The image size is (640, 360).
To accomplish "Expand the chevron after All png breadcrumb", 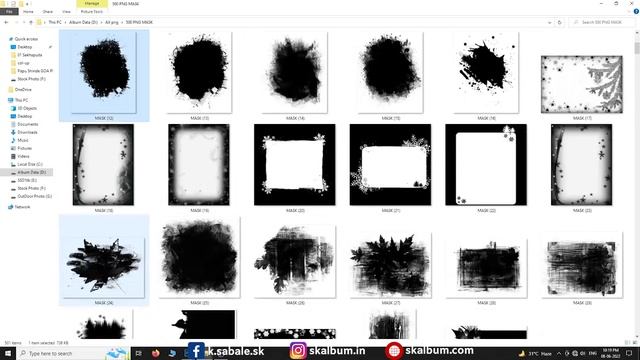I will point(122,22).
